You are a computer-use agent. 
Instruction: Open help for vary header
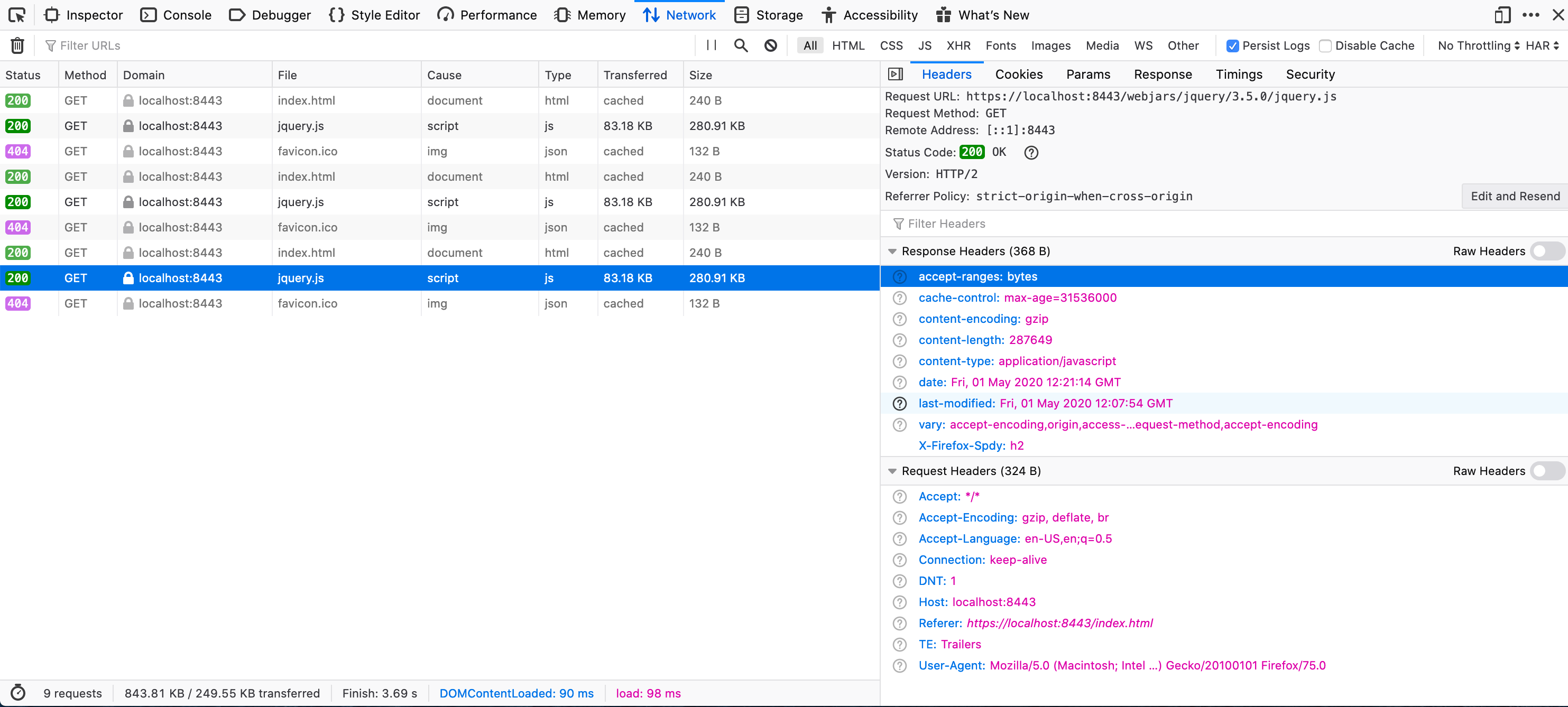[900, 425]
